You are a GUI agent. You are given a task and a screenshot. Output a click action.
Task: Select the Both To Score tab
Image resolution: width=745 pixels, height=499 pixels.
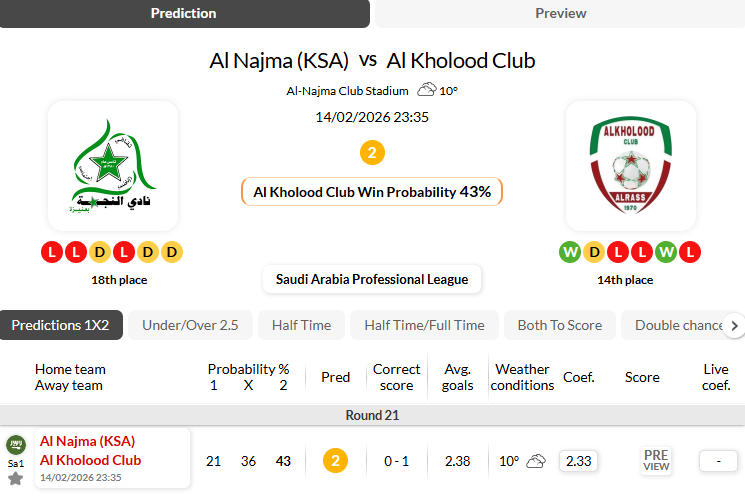[559, 325]
